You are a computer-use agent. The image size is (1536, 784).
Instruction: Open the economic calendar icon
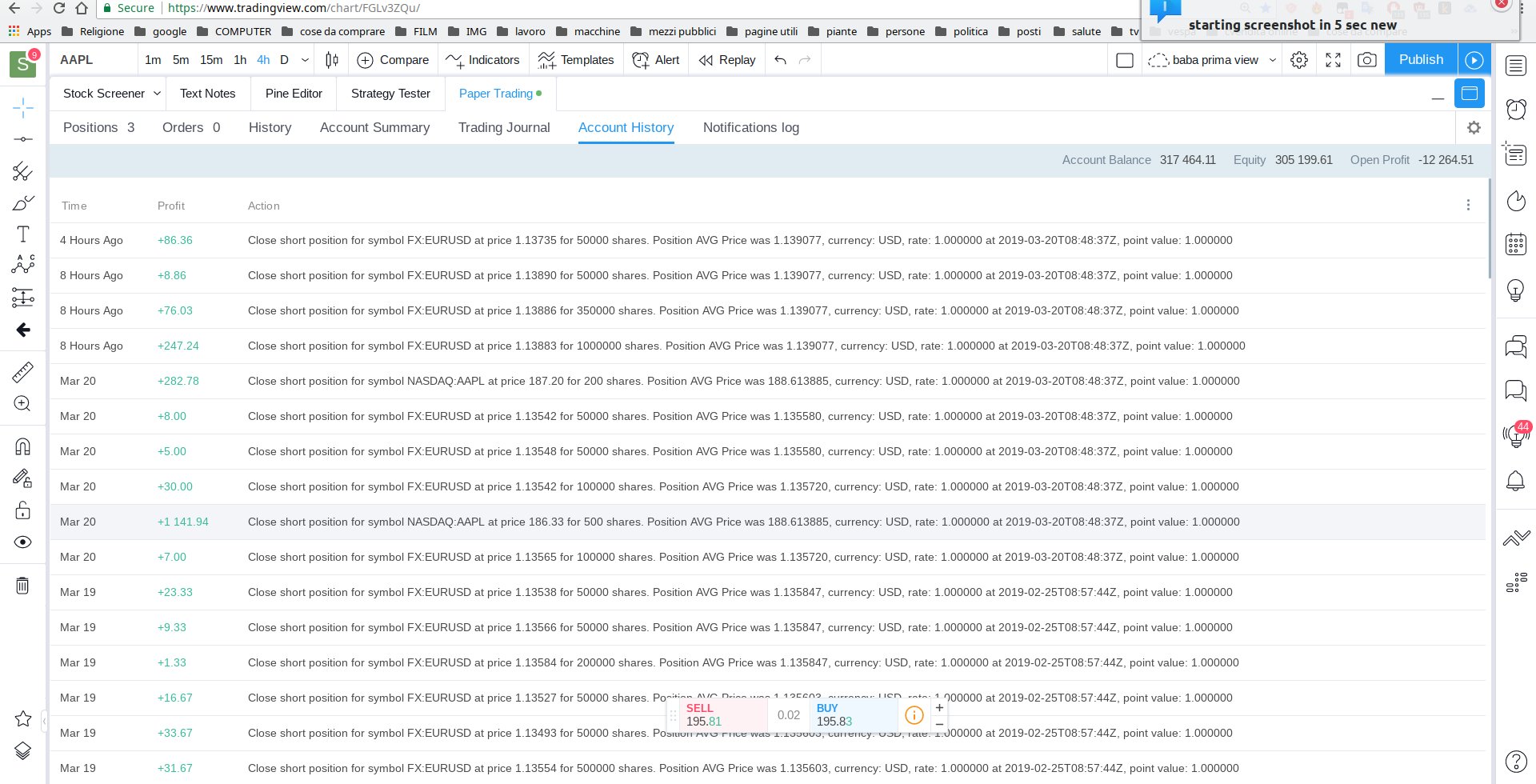tap(1516, 244)
